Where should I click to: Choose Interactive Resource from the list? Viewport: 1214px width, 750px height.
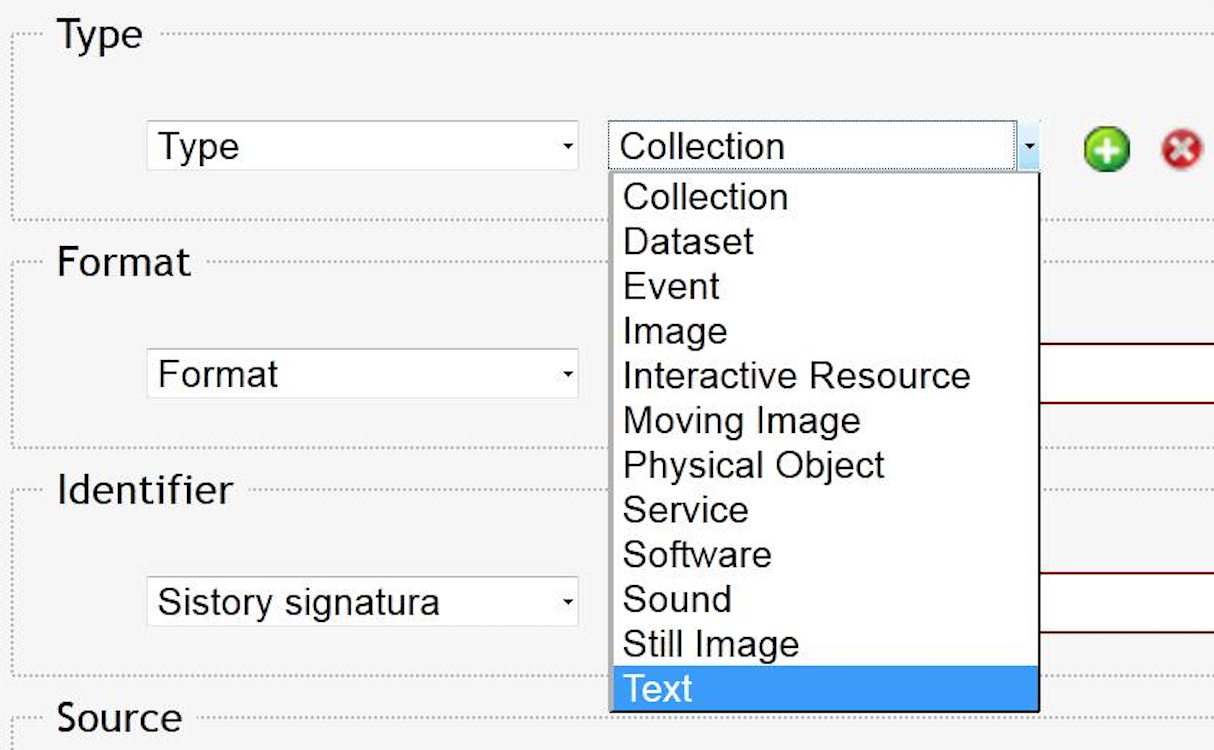(x=796, y=376)
